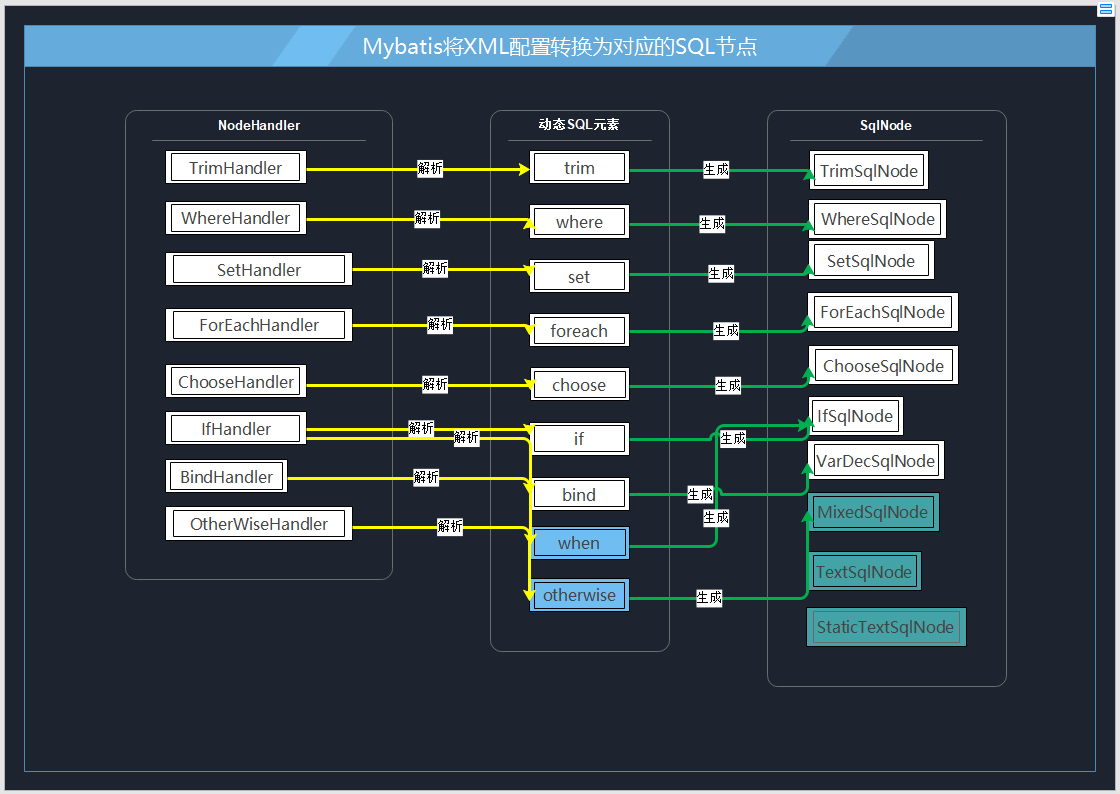Select 解析 label on ChooseHandler arrow
1120x794 pixels.
435,384
